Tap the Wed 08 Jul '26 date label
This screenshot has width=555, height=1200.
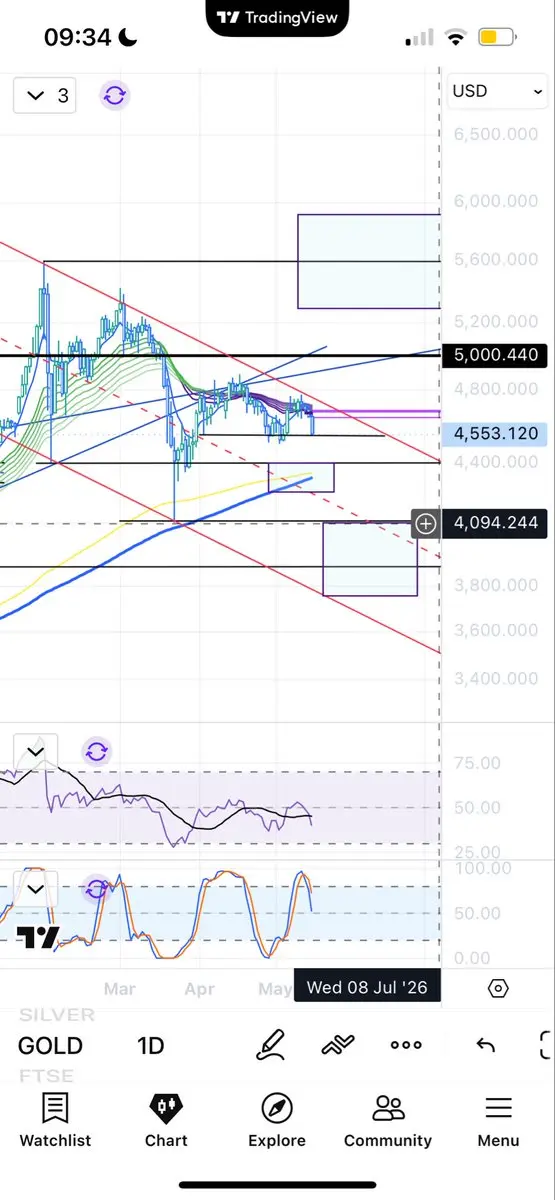pyautogui.click(x=367, y=987)
